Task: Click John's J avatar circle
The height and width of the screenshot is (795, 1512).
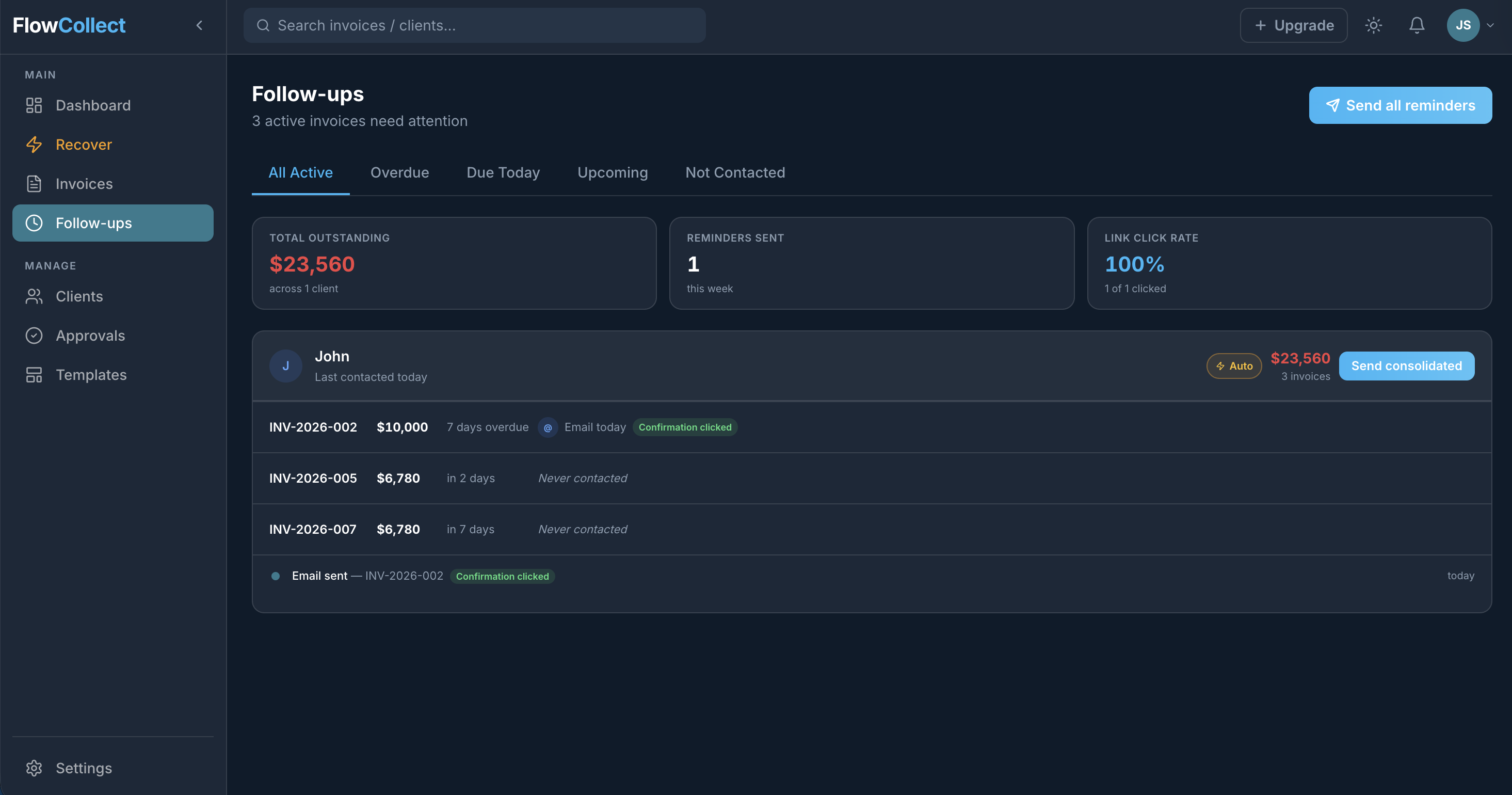Action: click(285, 366)
